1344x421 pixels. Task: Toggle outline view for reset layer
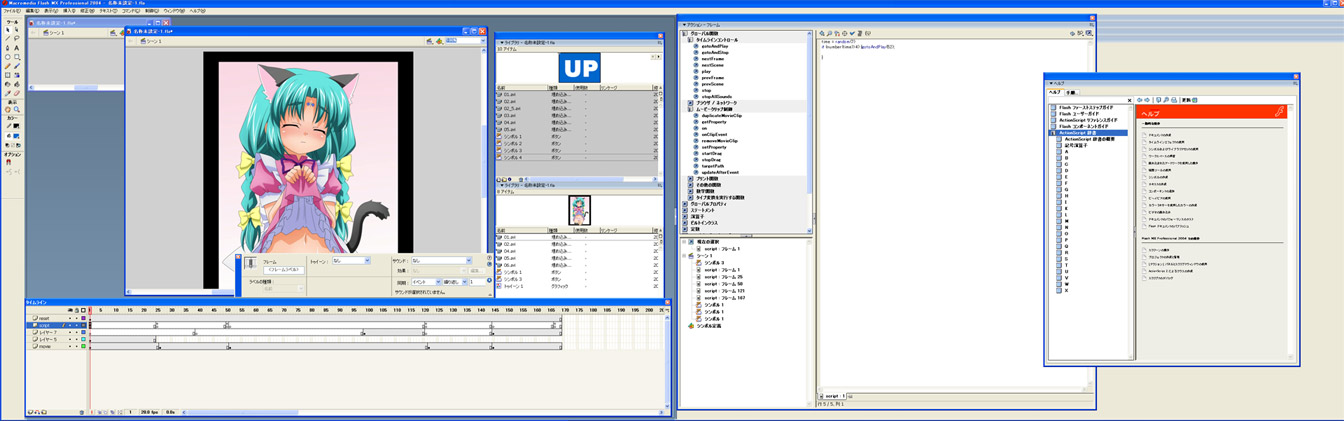coord(83,318)
